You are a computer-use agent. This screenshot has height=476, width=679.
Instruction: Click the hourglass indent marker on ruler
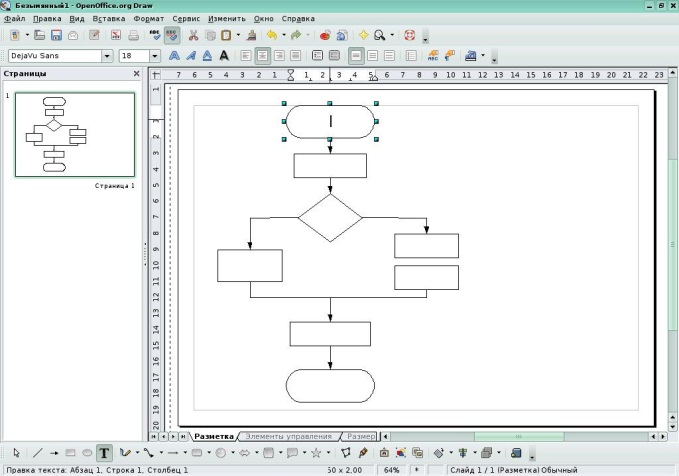click(x=291, y=75)
